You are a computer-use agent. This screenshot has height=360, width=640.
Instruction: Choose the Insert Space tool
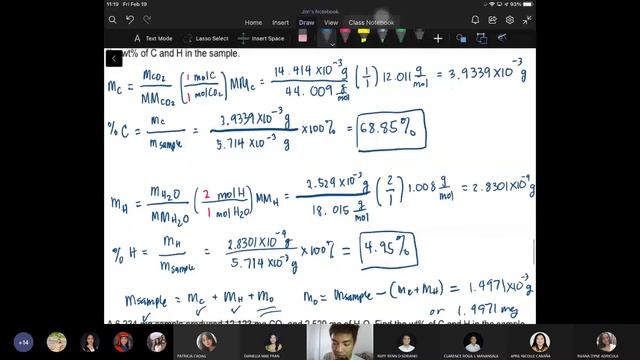pos(261,38)
